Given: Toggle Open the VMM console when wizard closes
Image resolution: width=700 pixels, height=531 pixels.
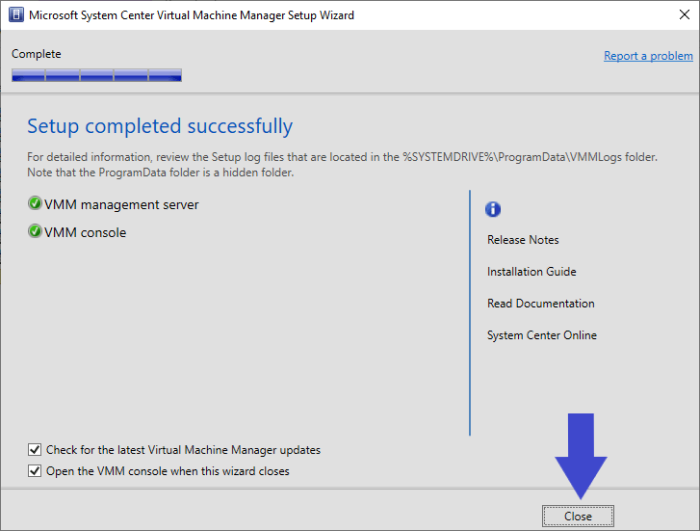Looking at the screenshot, I should [x=34, y=471].
